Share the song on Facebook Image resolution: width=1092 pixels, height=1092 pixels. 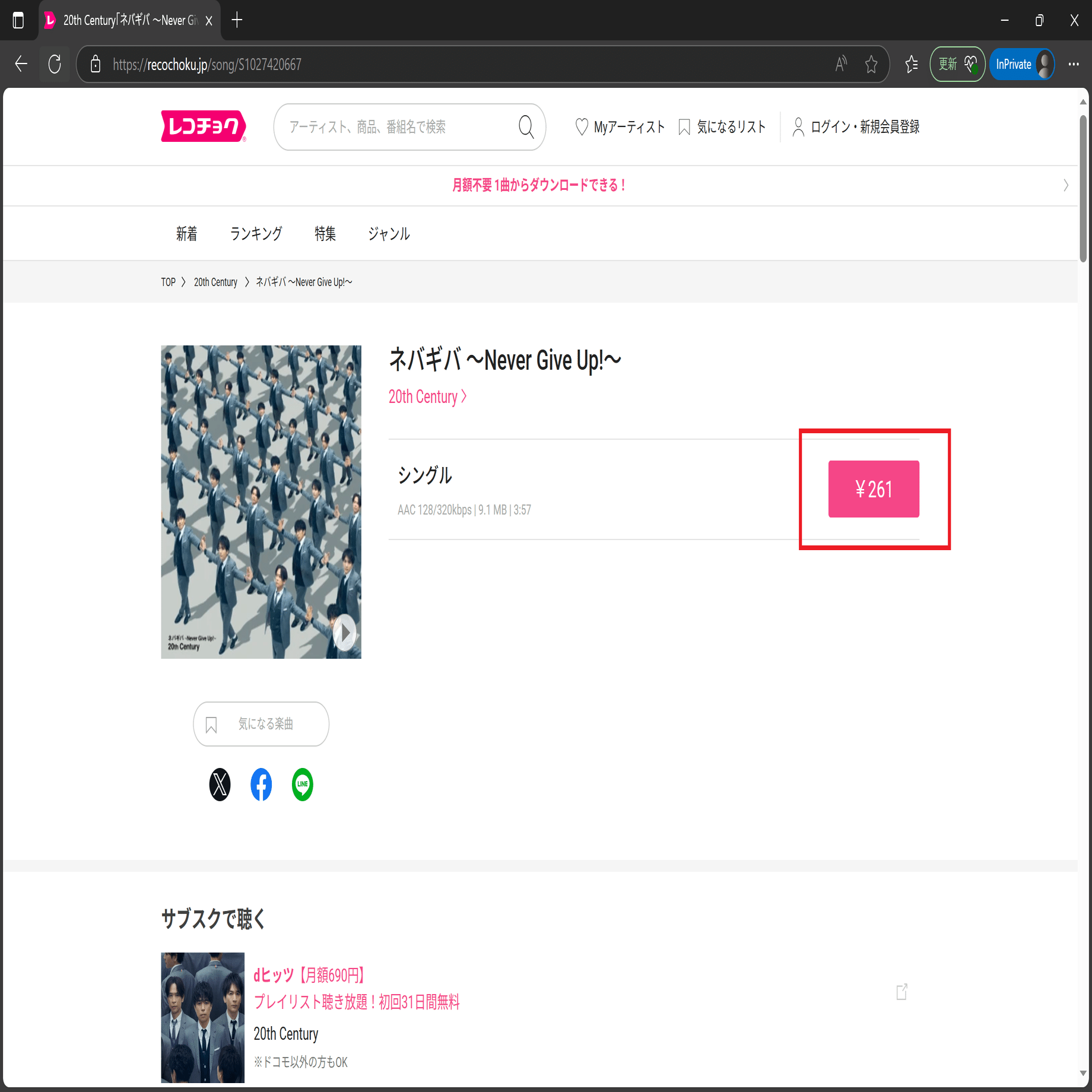(261, 785)
